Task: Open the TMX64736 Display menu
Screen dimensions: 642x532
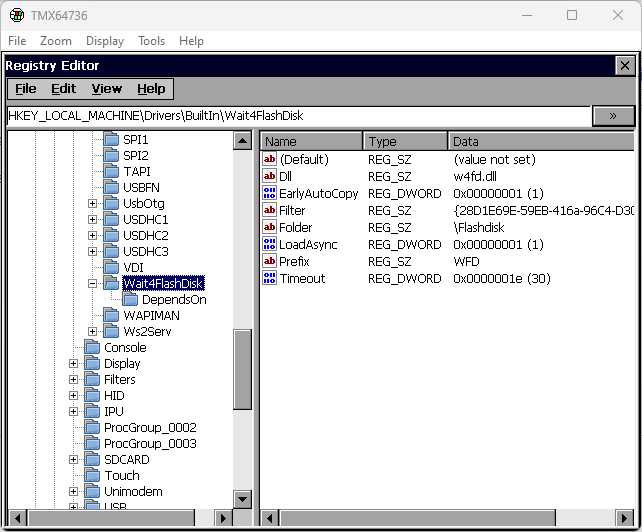Action: point(105,41)
